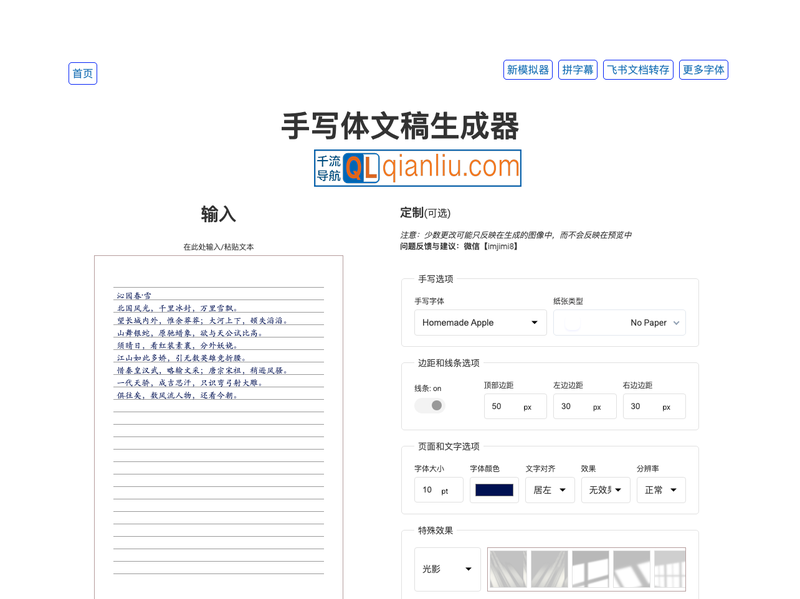This screenshot has height=599, width=800.
Task: Open the 分辨率 resolution dropdown showing 正常
Action: (x=661, y=490)
